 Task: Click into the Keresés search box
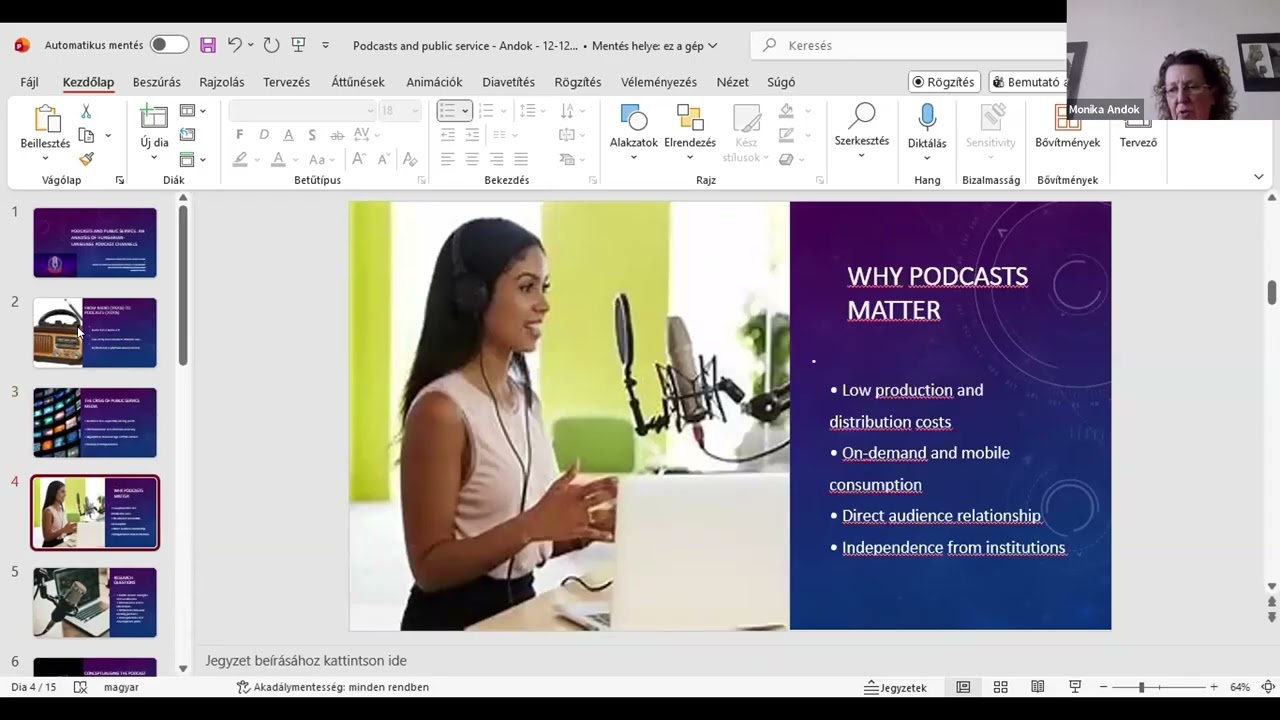pos(910,45)
